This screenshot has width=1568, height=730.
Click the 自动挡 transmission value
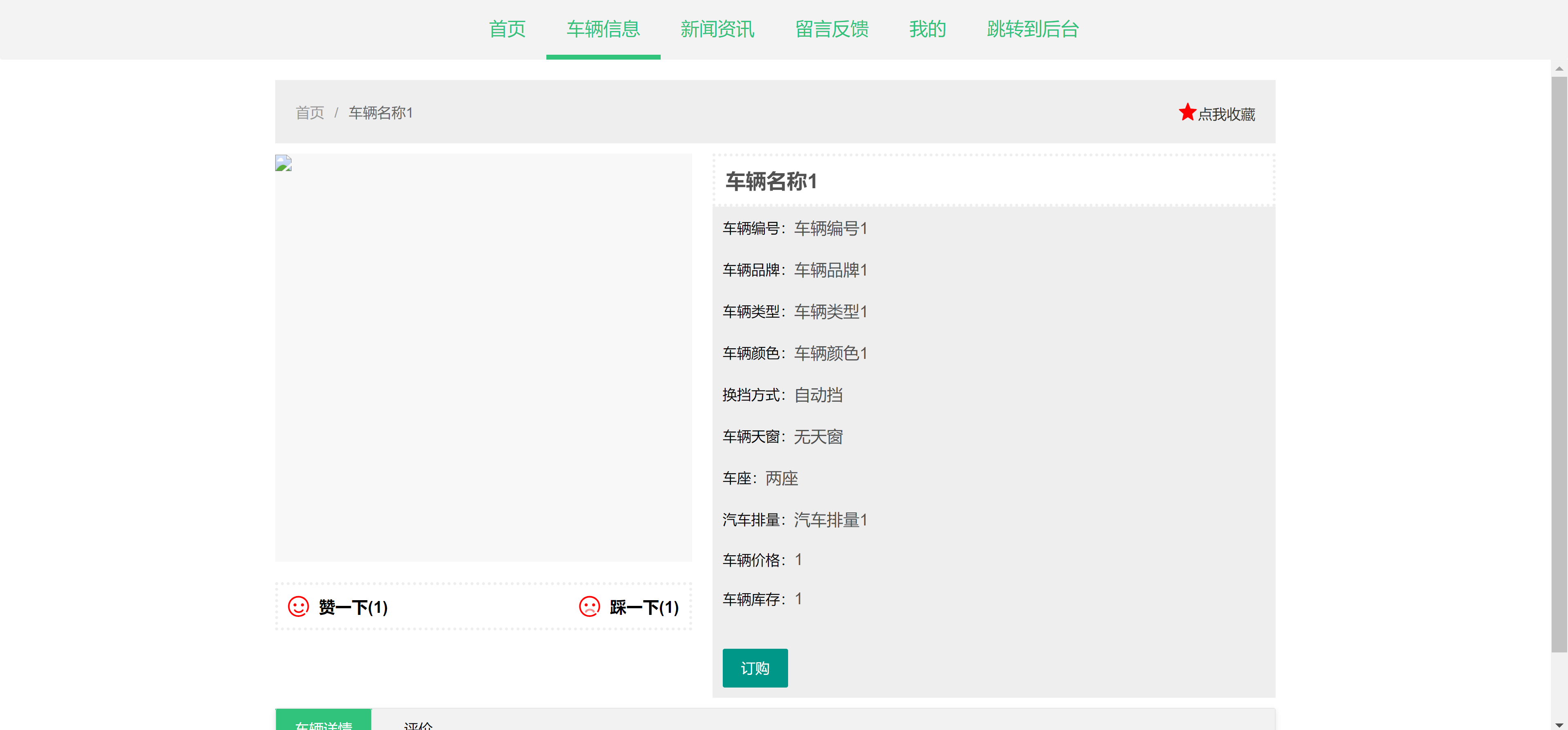click(x=819, y=395)
